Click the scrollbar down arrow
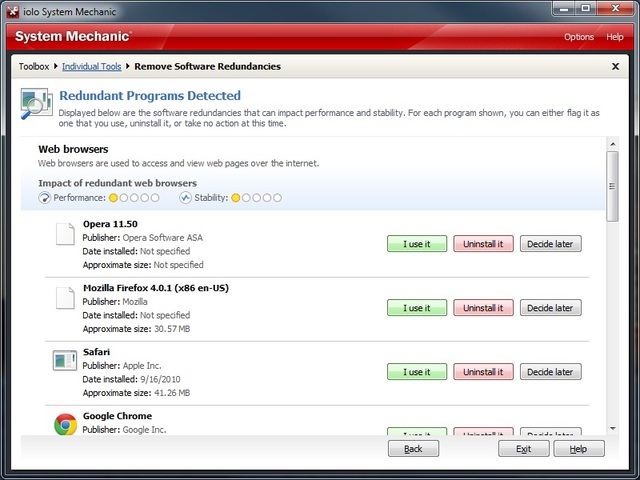 click(x=613, y=428)
